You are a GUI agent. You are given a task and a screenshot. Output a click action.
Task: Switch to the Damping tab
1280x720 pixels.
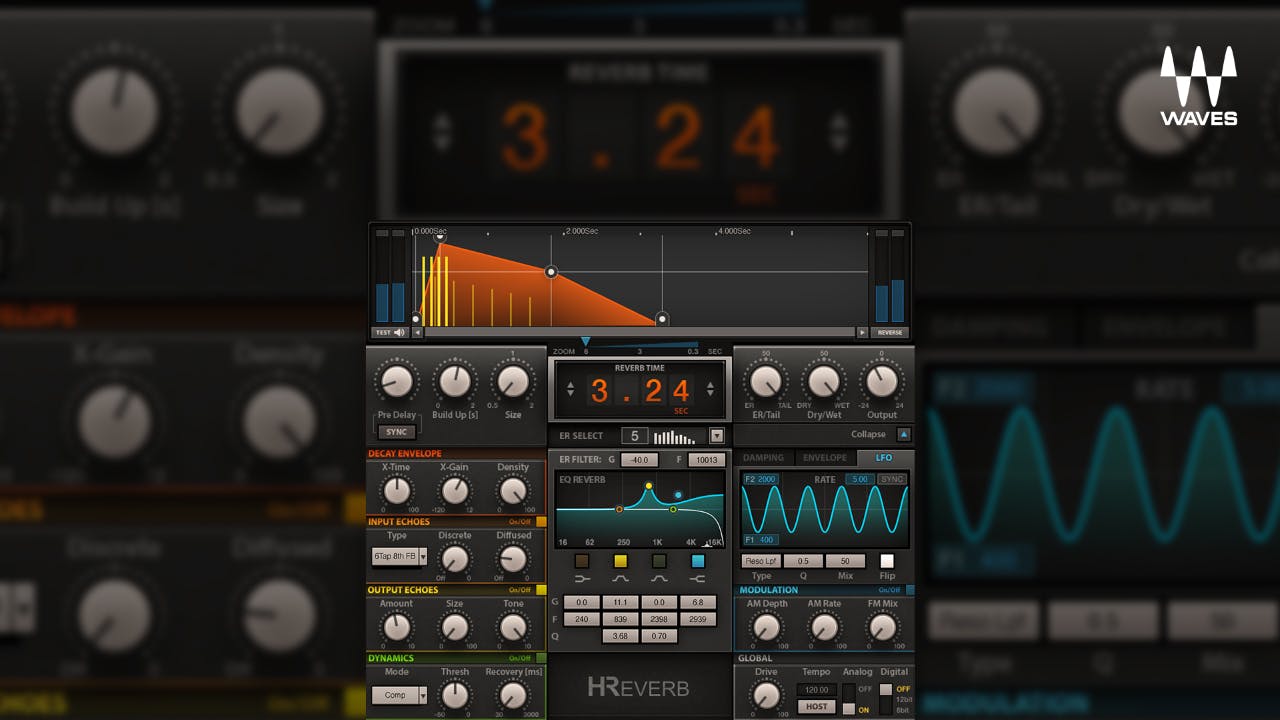(x=763, y=458)
